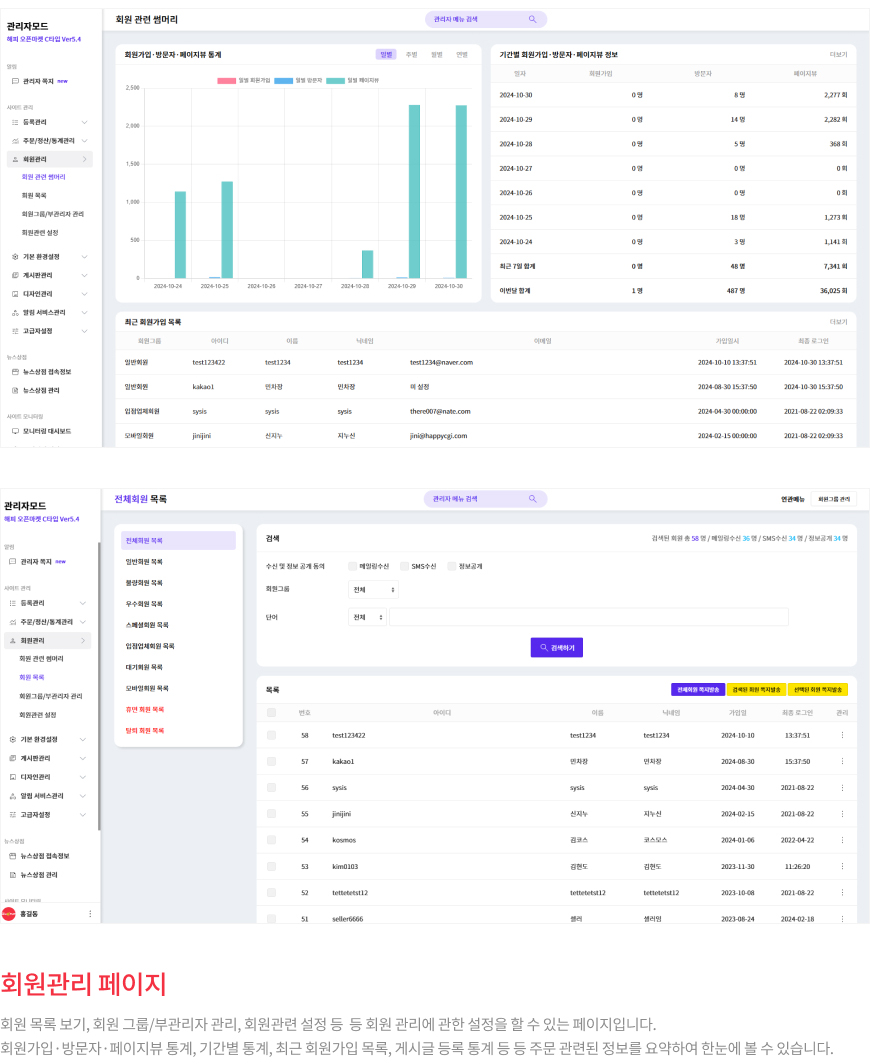Switch the chart to the 주별 tab

411,54
